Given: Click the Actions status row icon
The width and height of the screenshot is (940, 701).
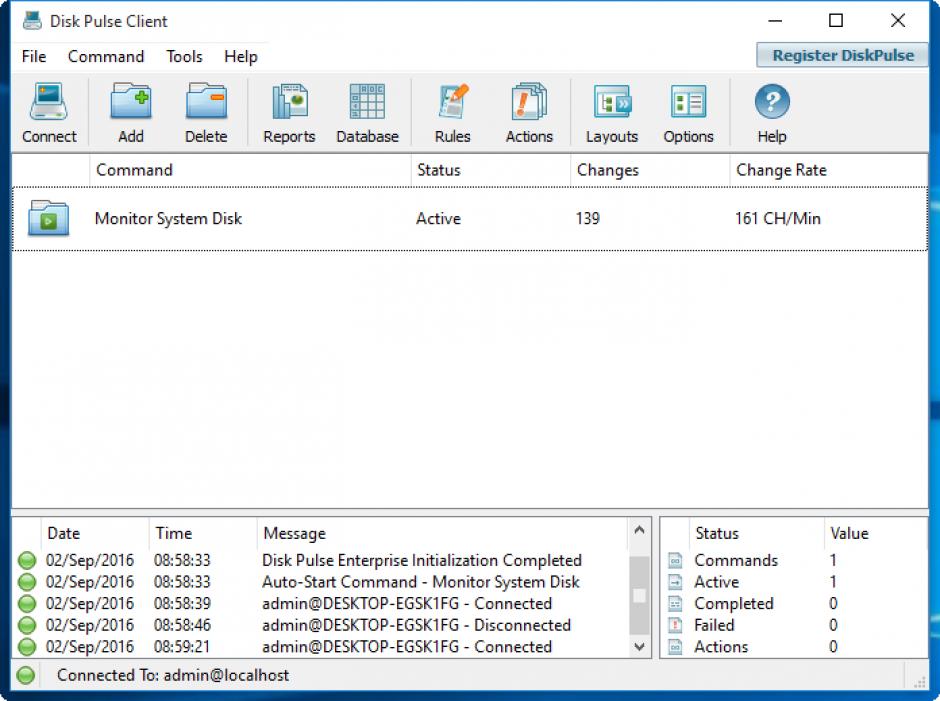Looking at the screenshot, I should pyautogui.click(x=676, y=647).
